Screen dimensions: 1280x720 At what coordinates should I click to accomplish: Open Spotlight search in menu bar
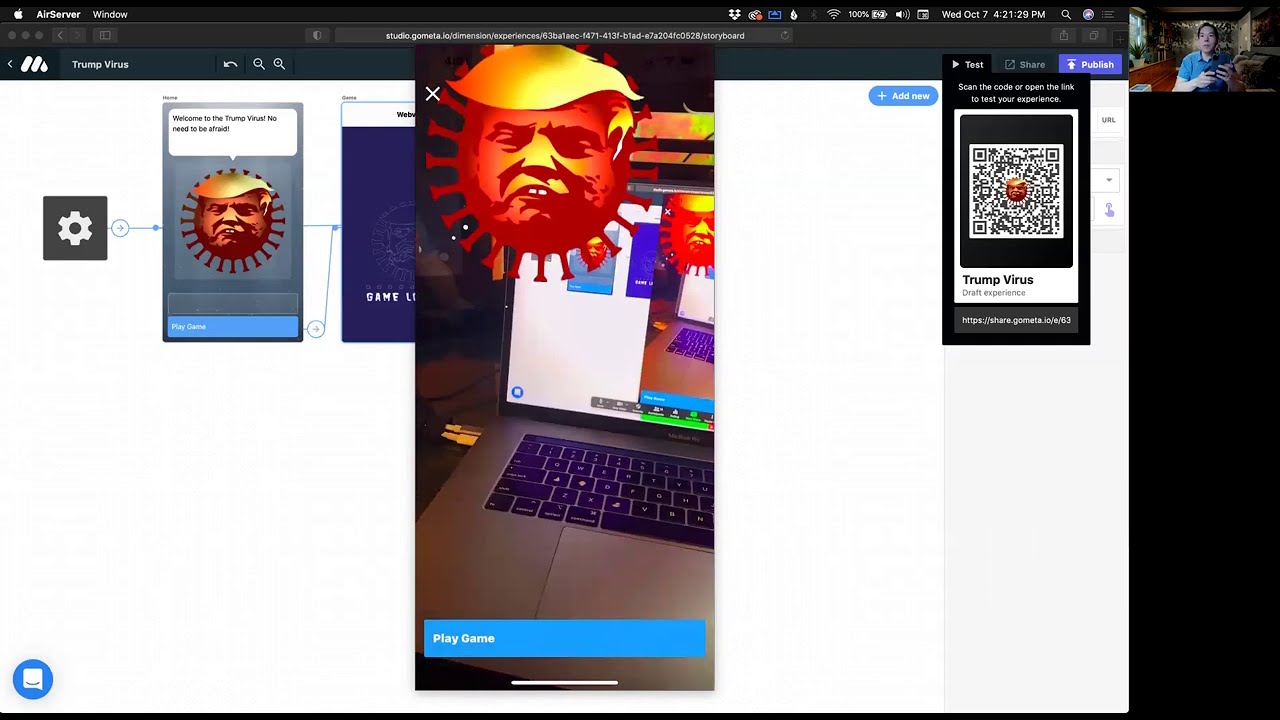click(x=1066, y=14)
